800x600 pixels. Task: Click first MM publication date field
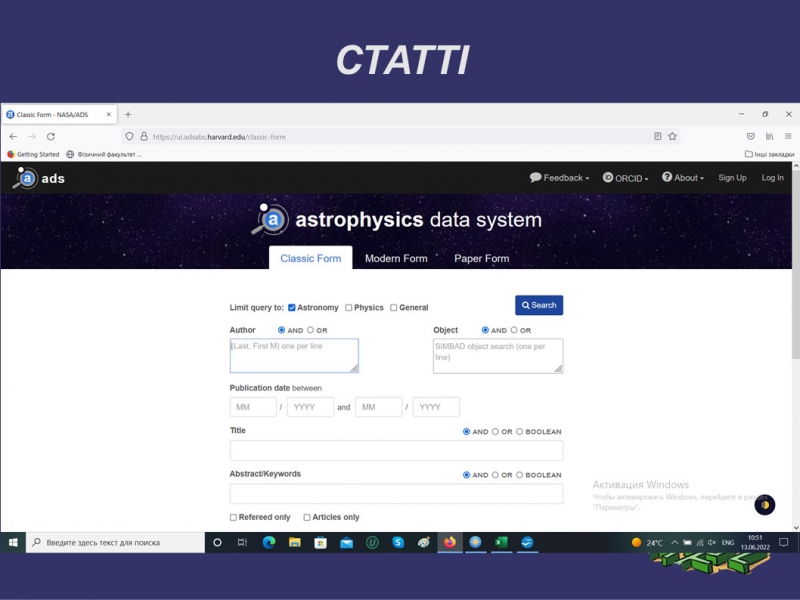tap(253, 407)
